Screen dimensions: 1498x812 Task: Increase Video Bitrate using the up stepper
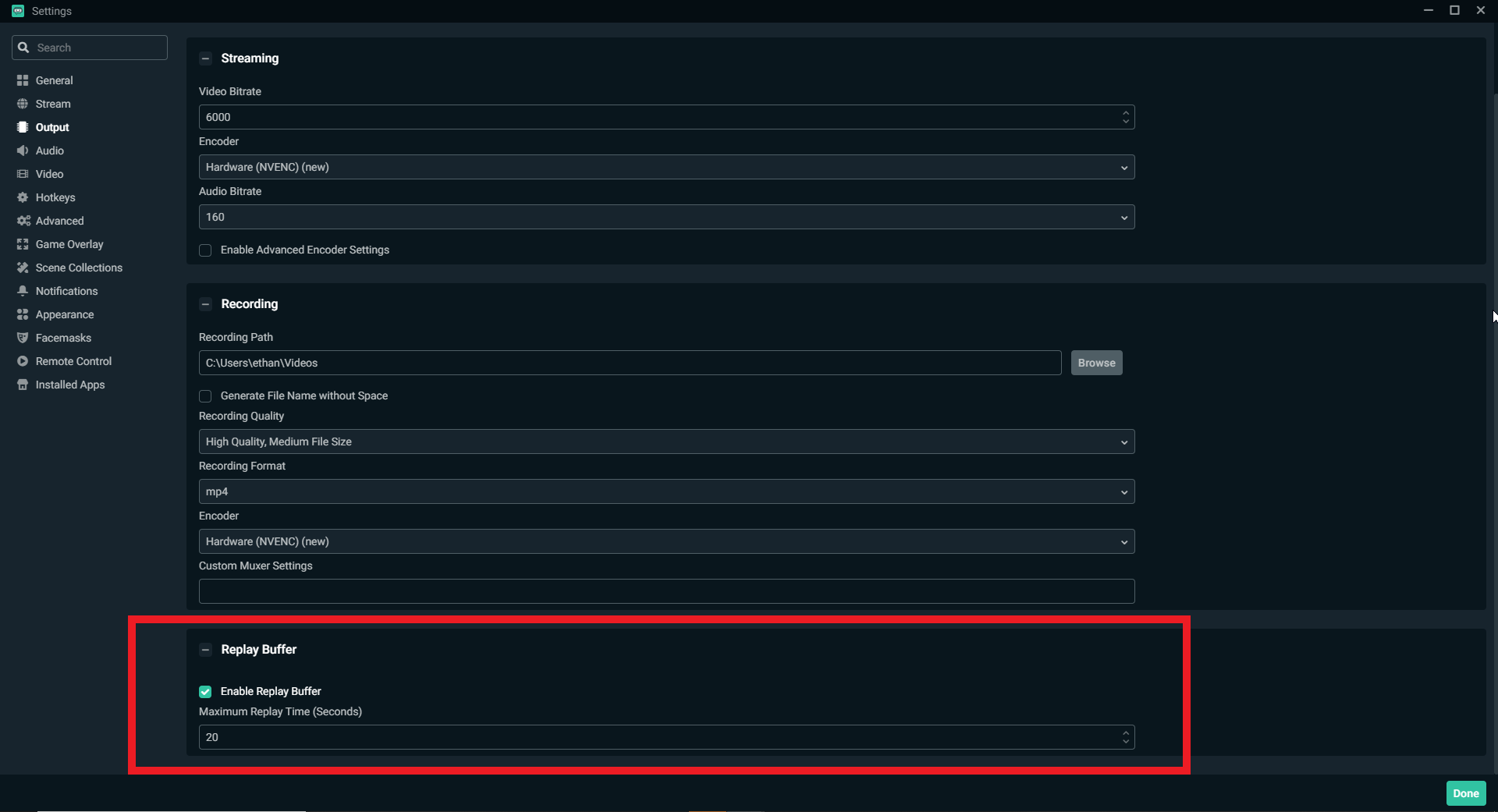click(x=1125, y=112)
